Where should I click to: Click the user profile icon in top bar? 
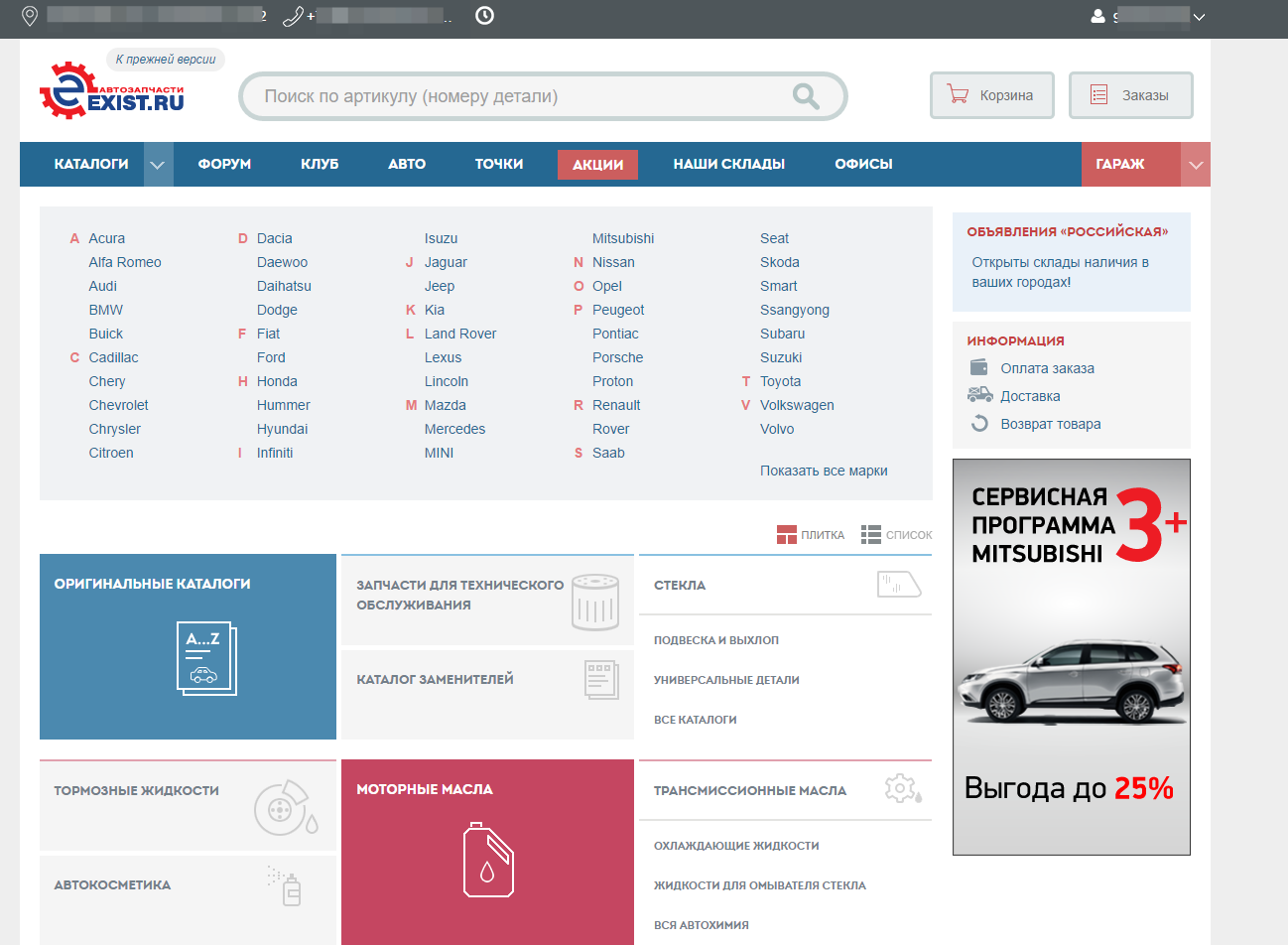(x=1097, y=17)
